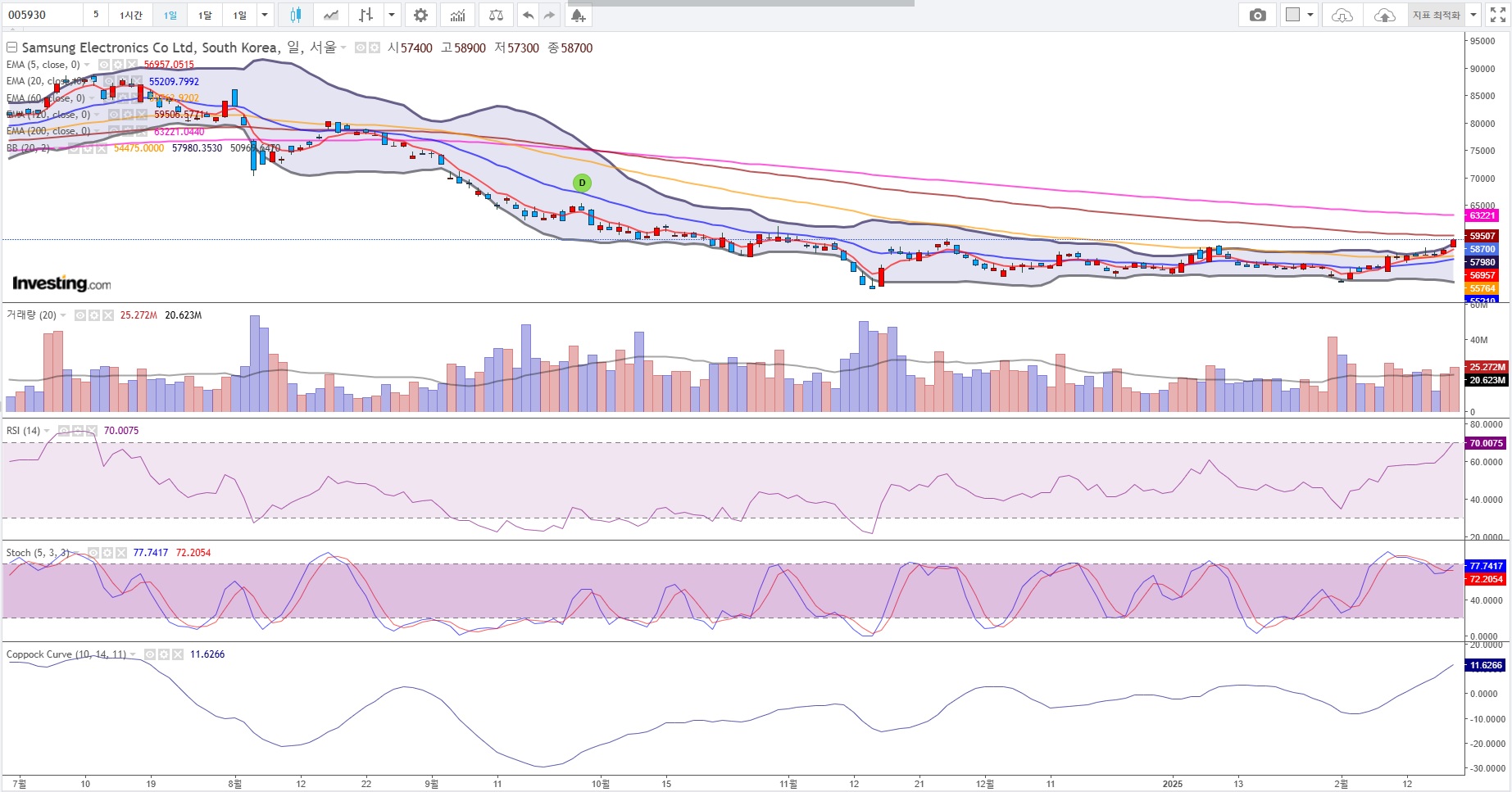
Task: Open chart settings gear in toolbar
Action: (420, 15)
